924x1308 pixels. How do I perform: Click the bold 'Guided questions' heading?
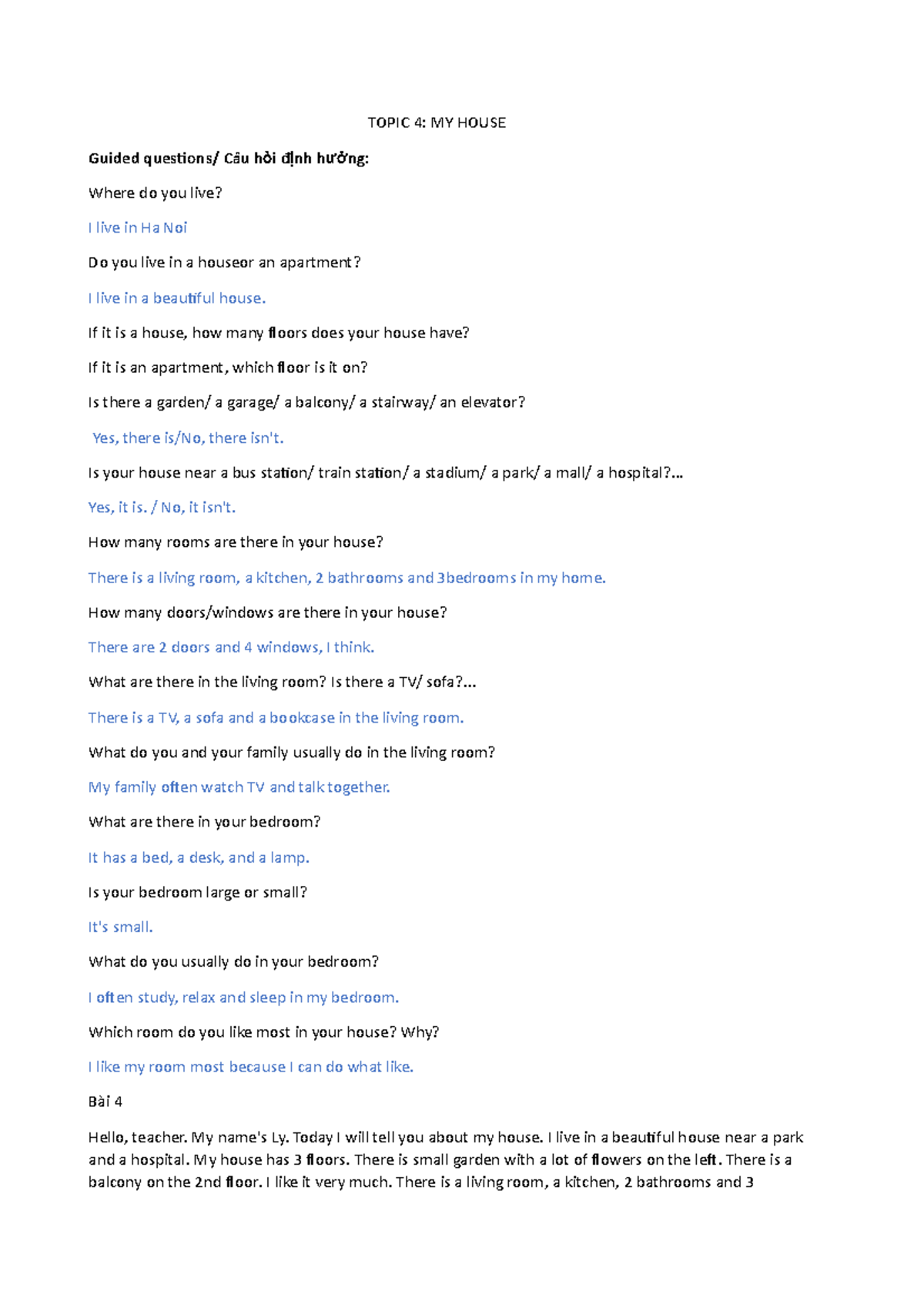229,159
